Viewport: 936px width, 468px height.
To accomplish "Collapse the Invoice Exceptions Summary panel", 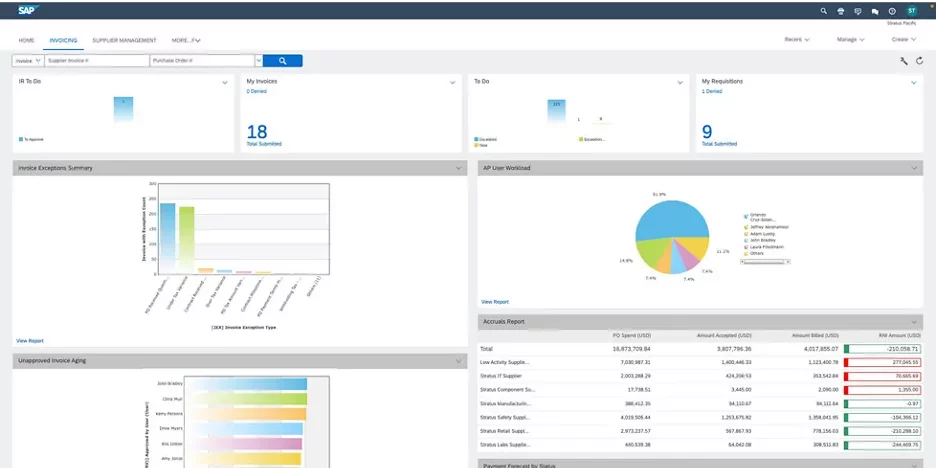I will click(458, 168).
